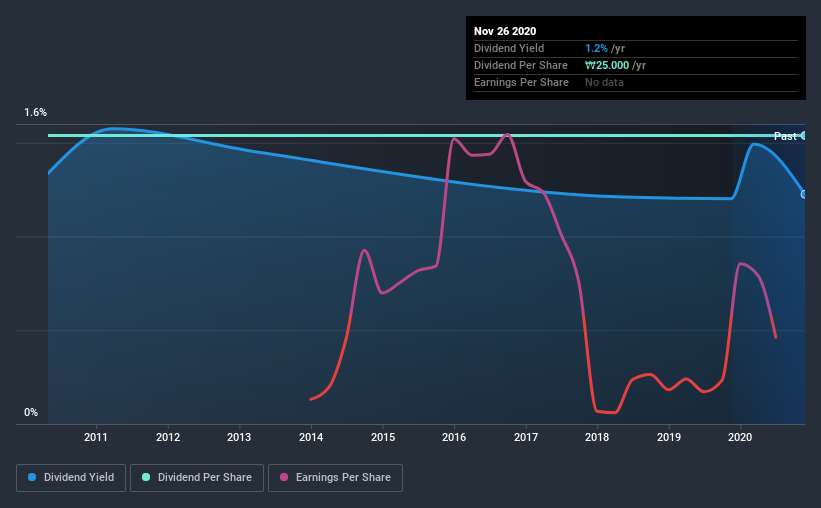Click the teal Dividend Per Share legend dot
This screenshot has height=508, width=821.
tap(146, 477)
